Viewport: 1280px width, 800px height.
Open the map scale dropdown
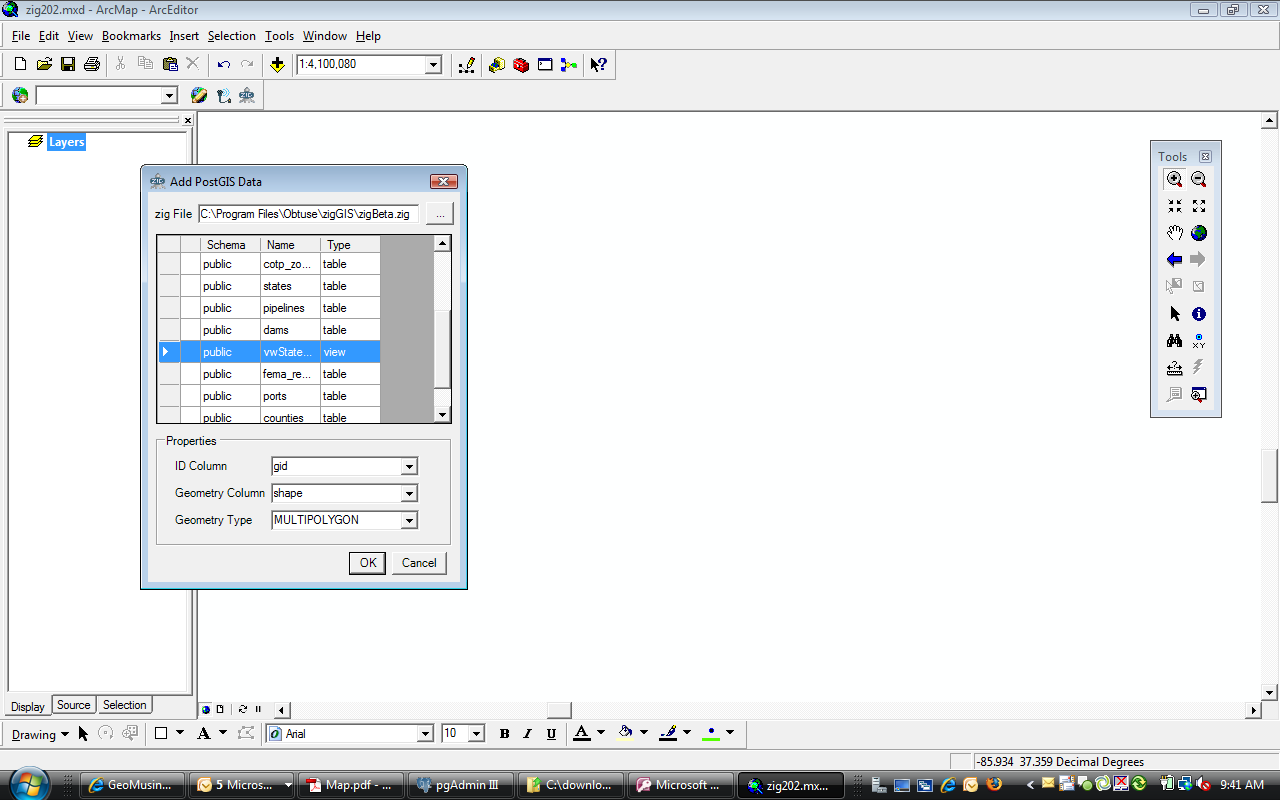click(x=434, y=65)
